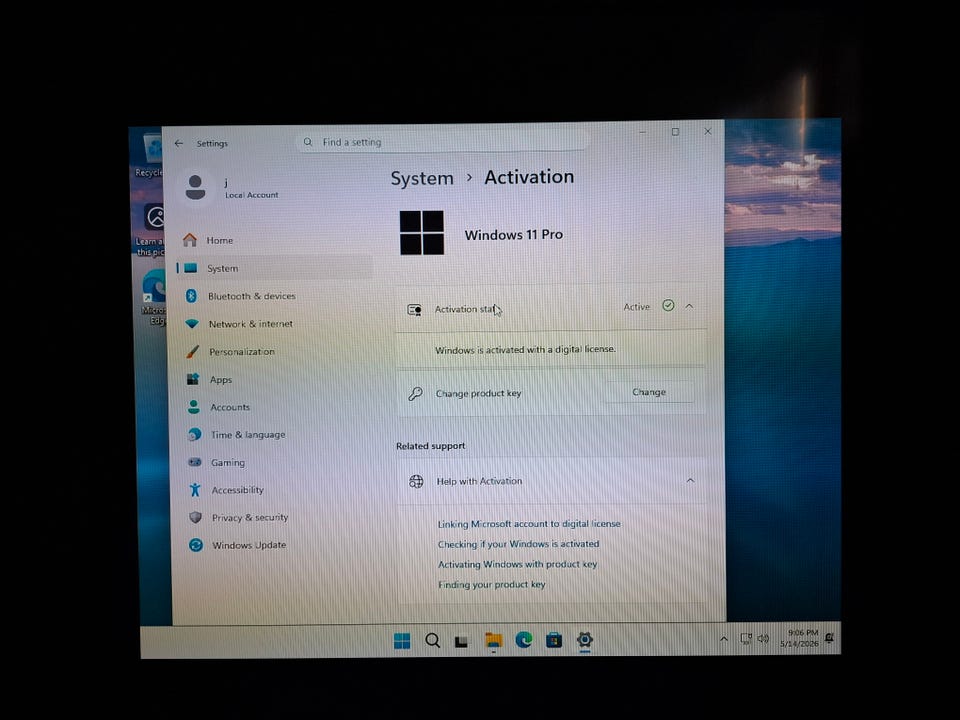
Task: Click the Find a setting search box
Action: tap(442, 142)
